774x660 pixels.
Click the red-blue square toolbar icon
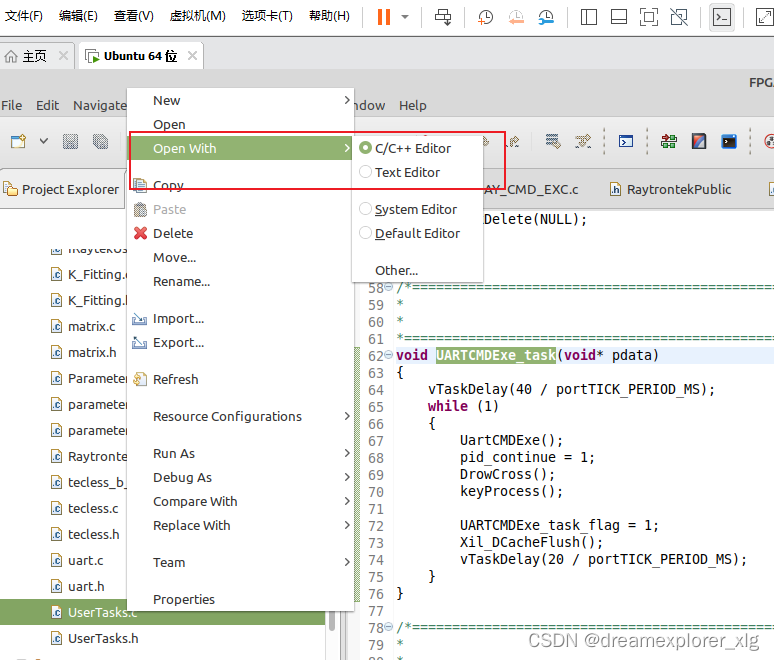tap(698, 142)
